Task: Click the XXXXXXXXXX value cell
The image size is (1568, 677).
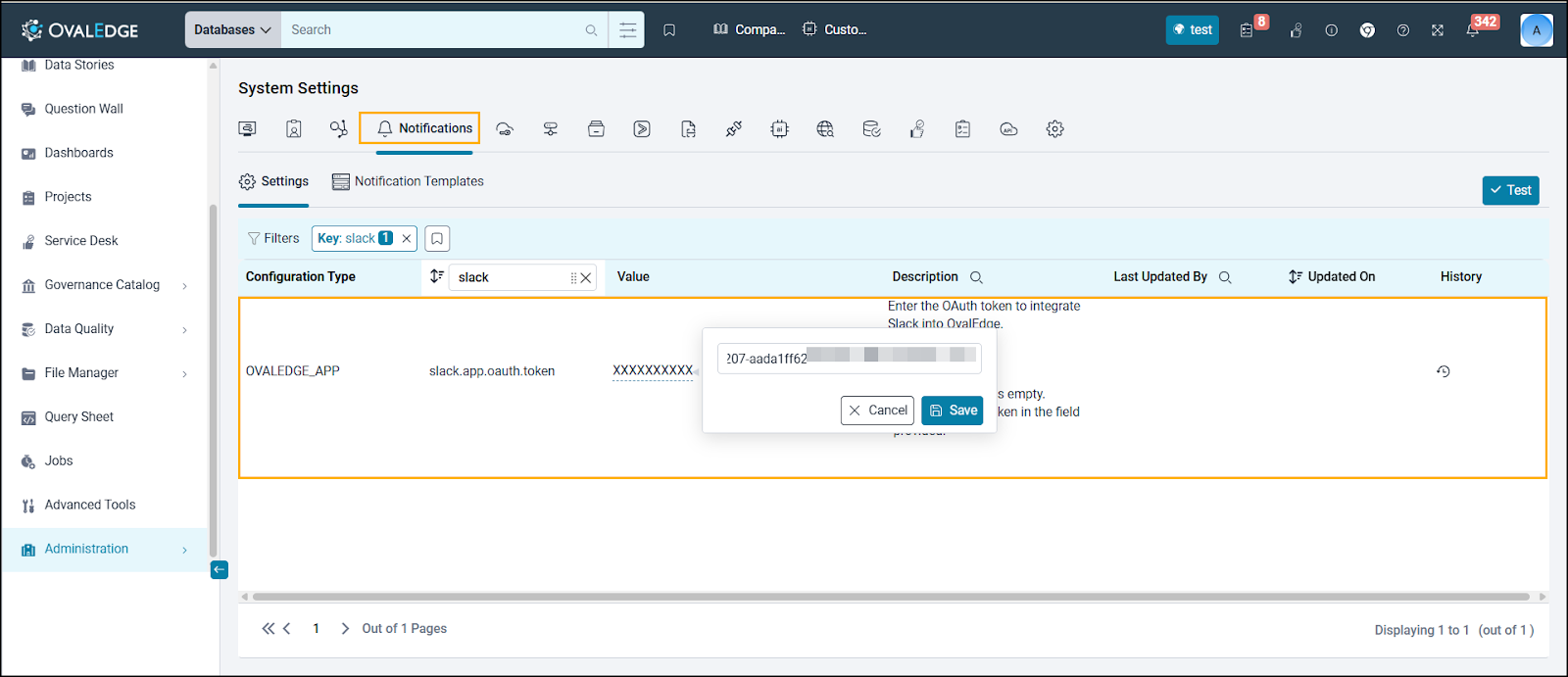Action: 653,370
